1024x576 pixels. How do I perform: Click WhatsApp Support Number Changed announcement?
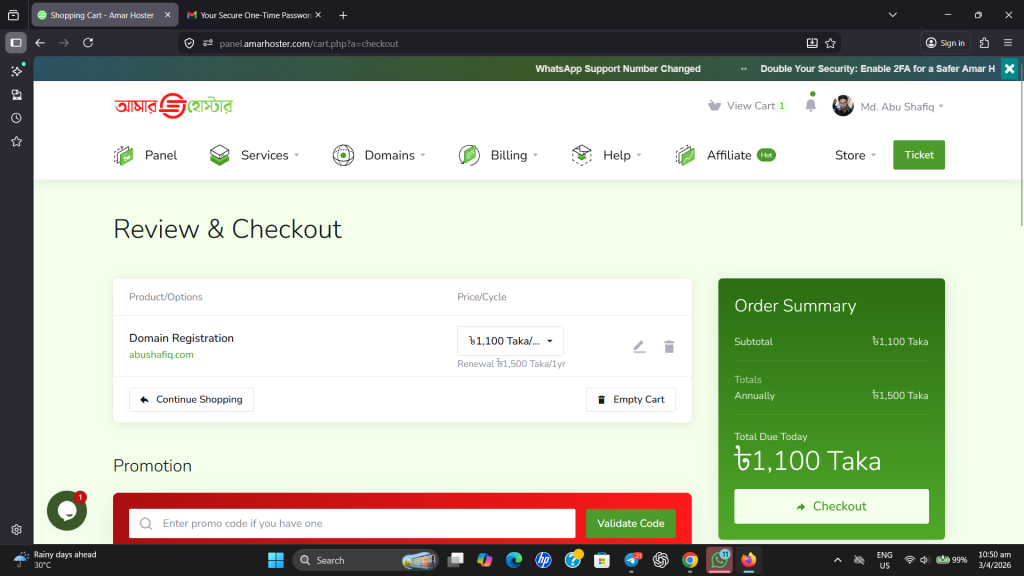(618, 69)
